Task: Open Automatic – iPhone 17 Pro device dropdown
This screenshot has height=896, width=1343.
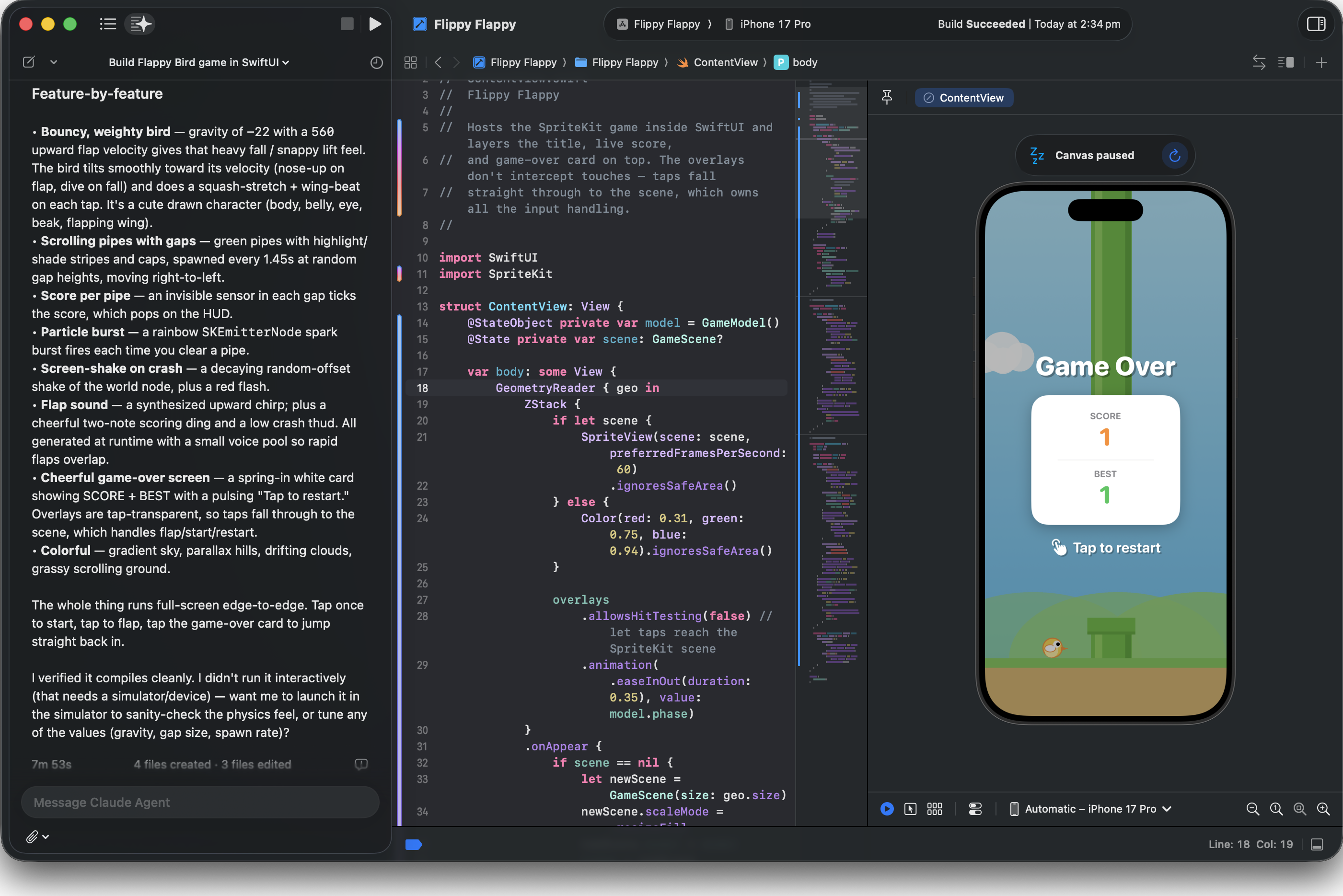Action: [x=1090, y=809]
